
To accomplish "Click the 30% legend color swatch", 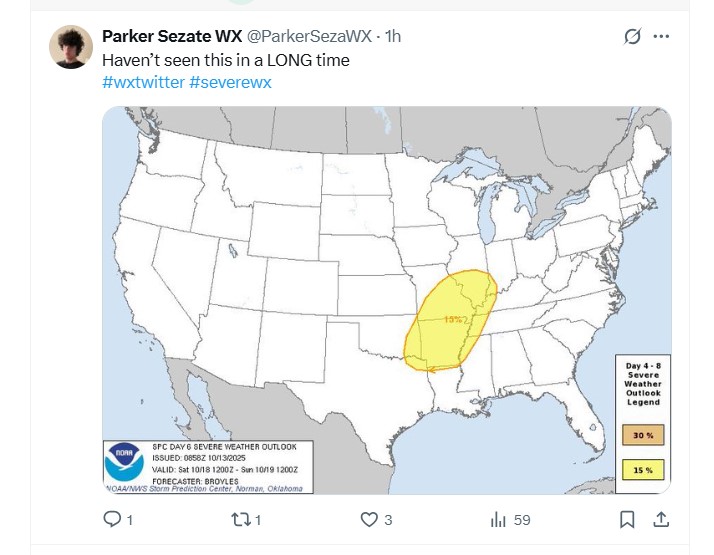I will 642,435.
